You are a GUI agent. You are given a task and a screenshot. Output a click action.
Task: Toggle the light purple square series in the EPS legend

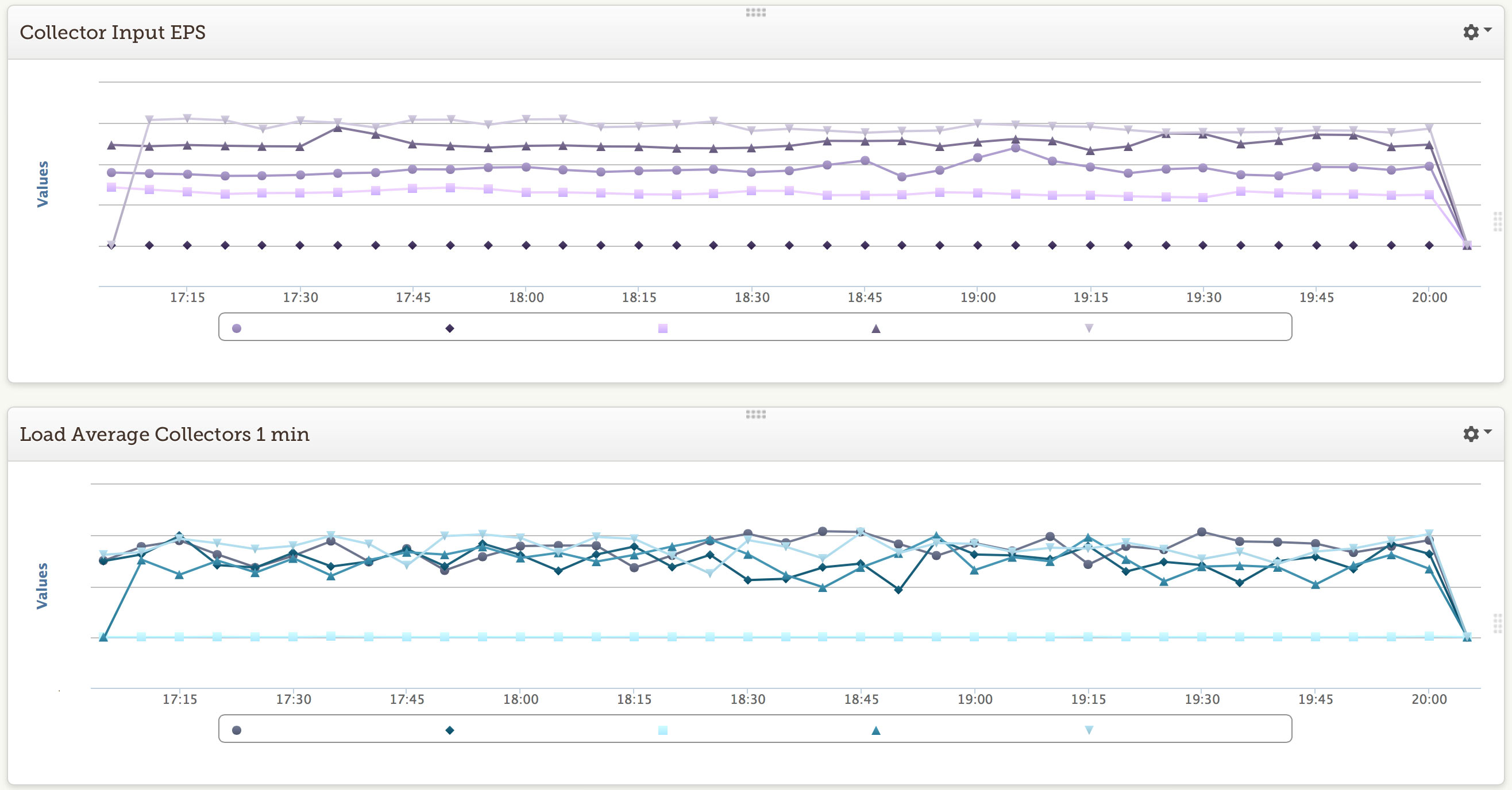(663, 328)
